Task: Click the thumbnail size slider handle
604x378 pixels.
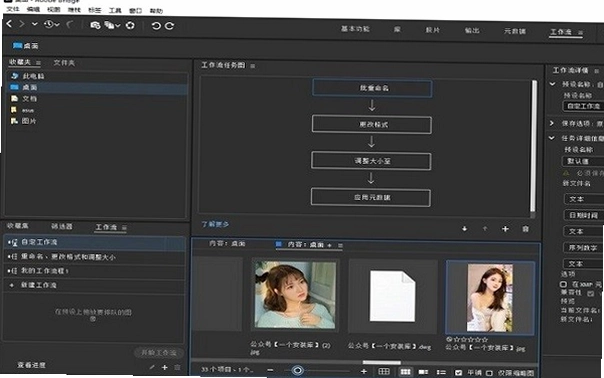Action: 297,370
